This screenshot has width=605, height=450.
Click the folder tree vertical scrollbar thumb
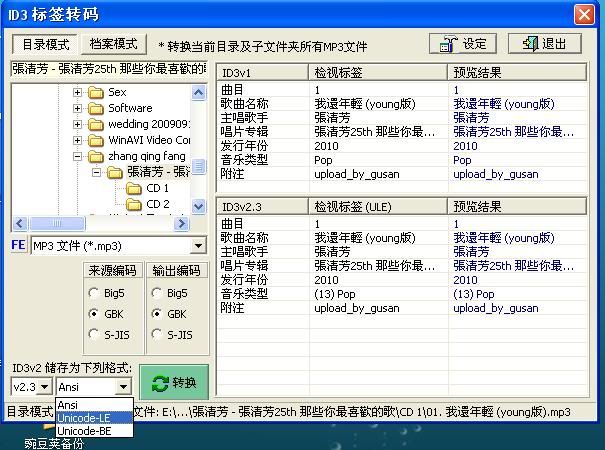point(199,166)
